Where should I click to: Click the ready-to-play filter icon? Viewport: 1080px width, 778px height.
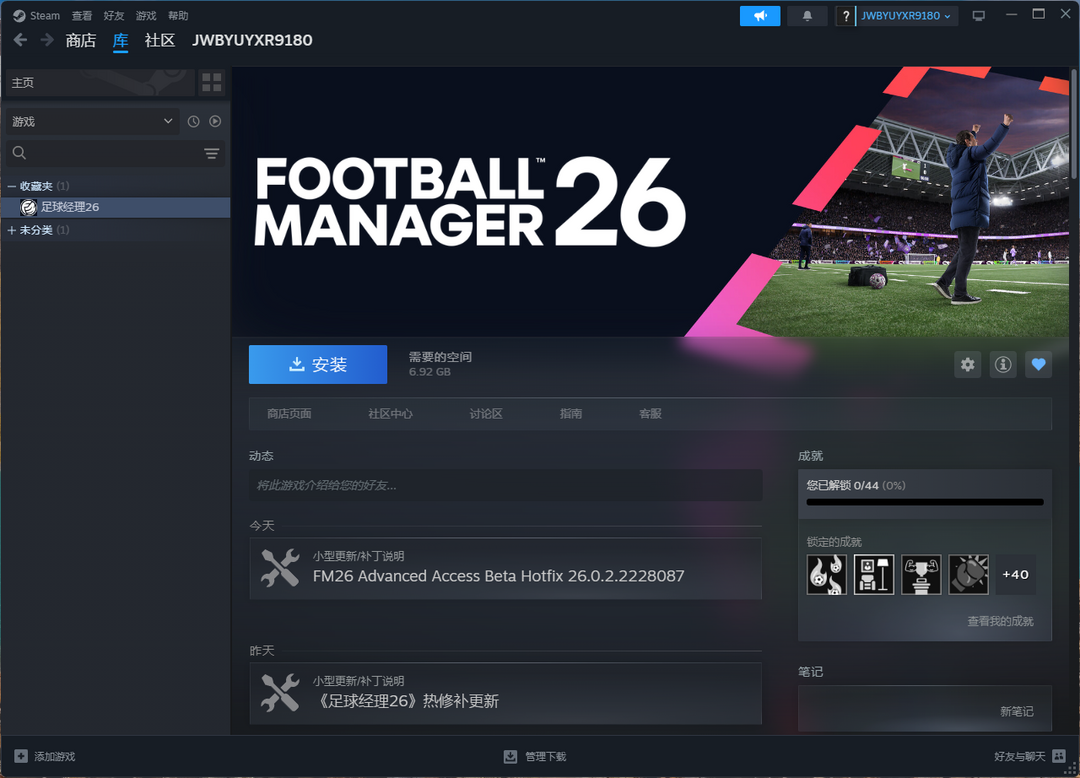(x=215, y=121)
